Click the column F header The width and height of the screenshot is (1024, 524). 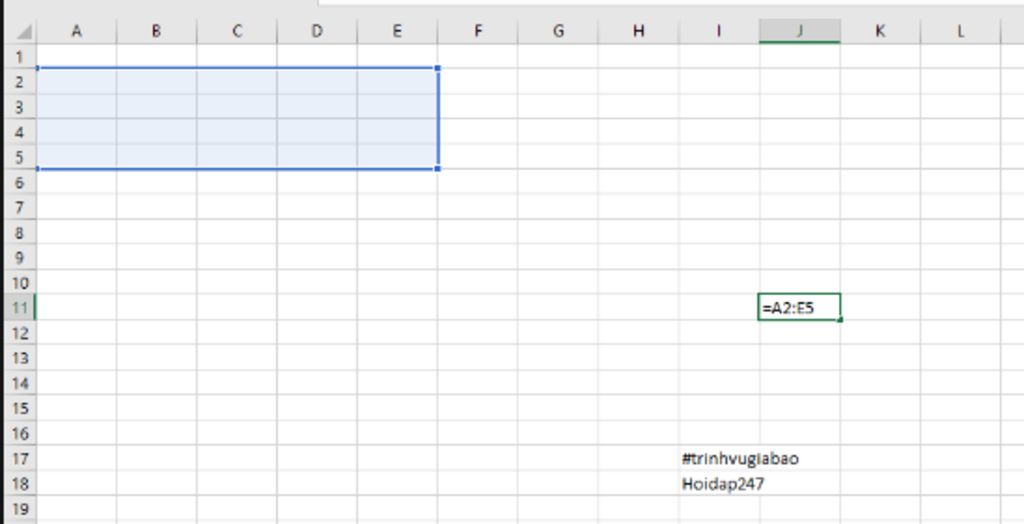(478, 31)
